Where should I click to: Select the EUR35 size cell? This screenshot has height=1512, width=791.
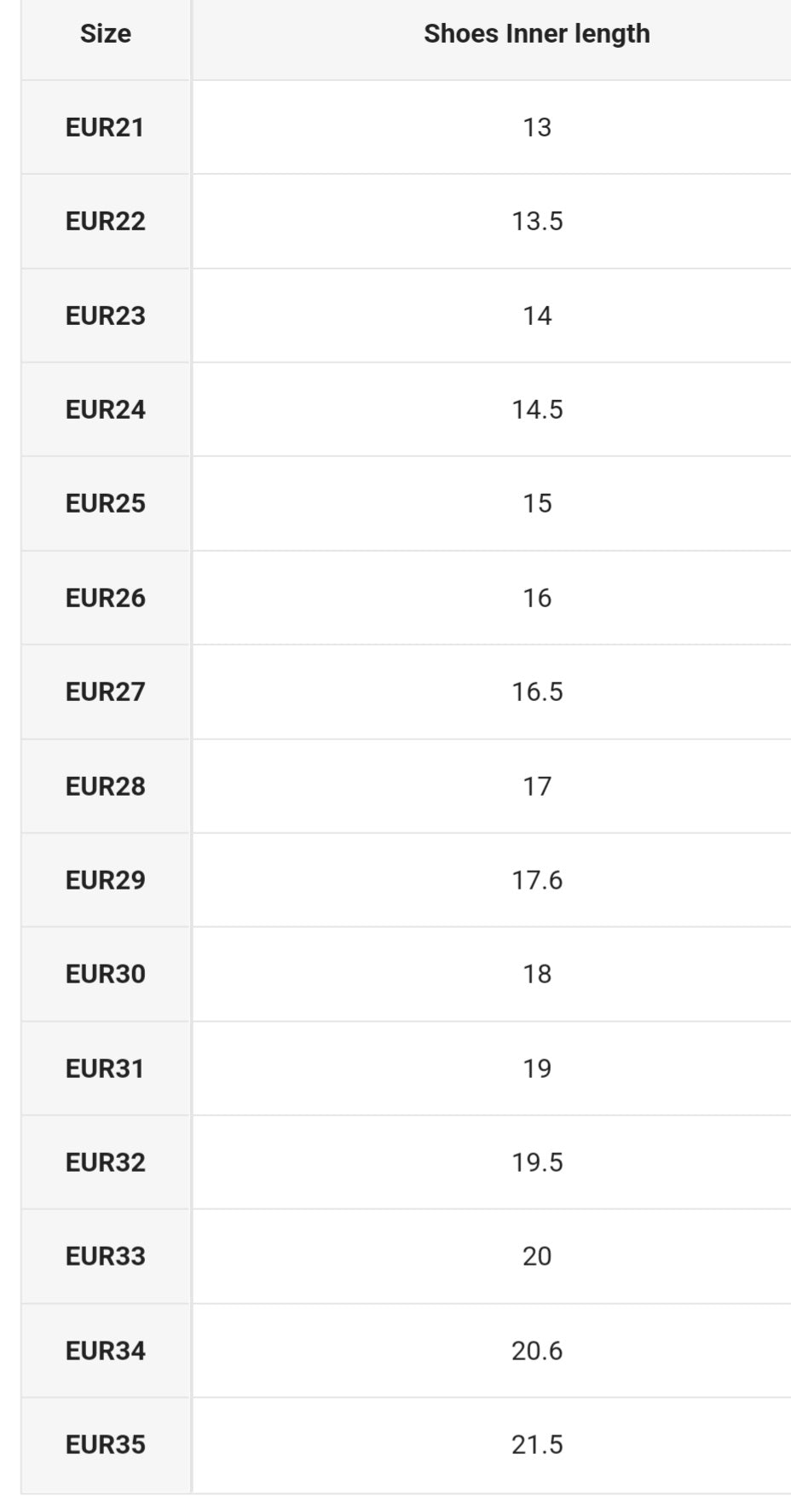106,1445
